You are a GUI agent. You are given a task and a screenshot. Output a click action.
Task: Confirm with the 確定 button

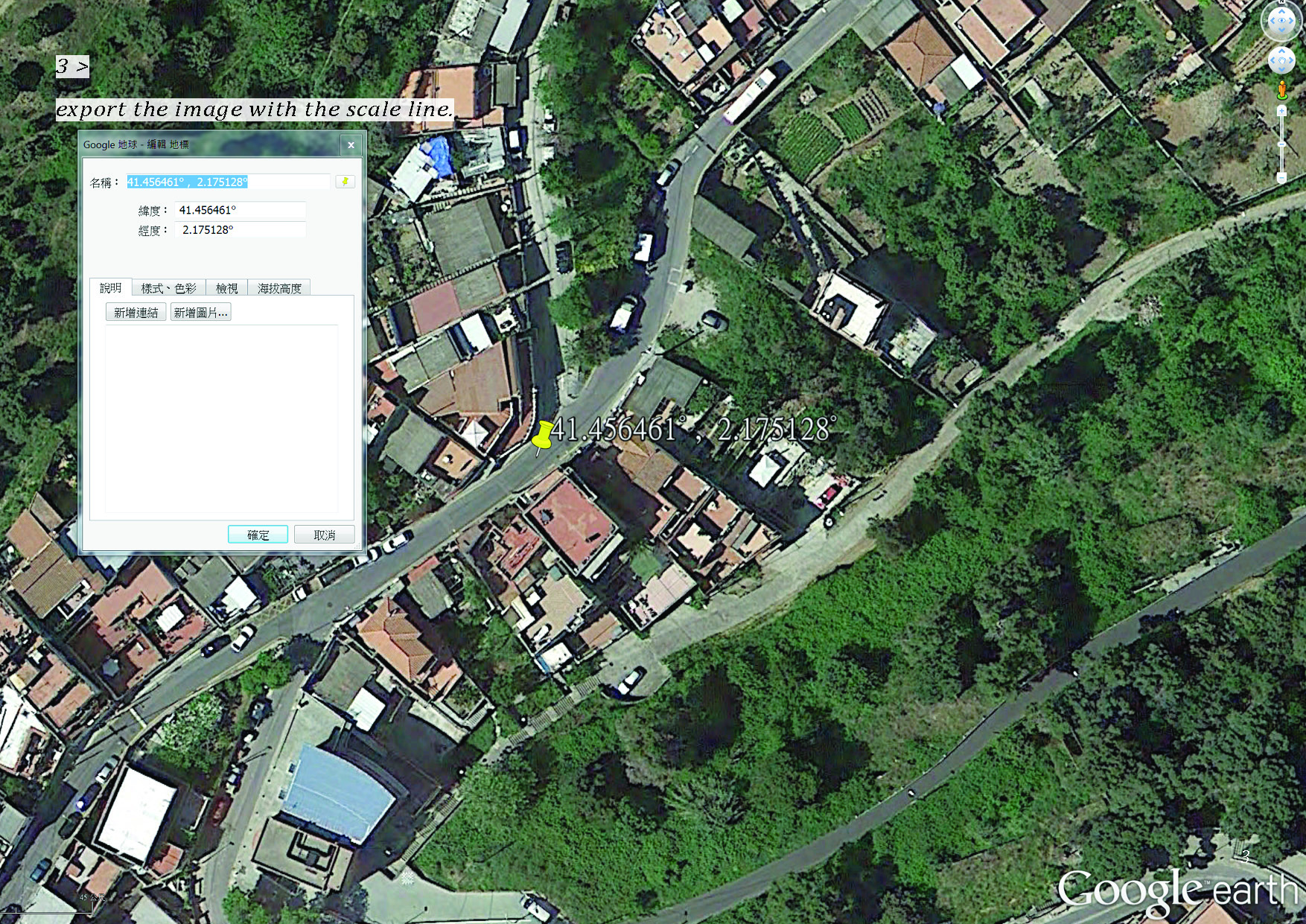click(258, 535)
